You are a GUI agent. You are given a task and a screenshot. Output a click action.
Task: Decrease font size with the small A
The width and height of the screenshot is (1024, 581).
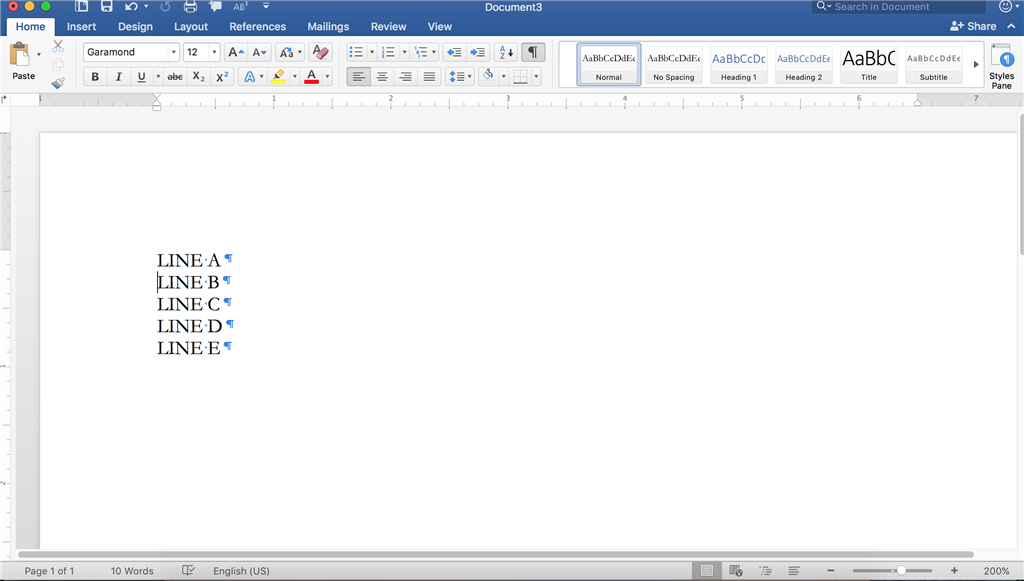(x=259, y=52)
